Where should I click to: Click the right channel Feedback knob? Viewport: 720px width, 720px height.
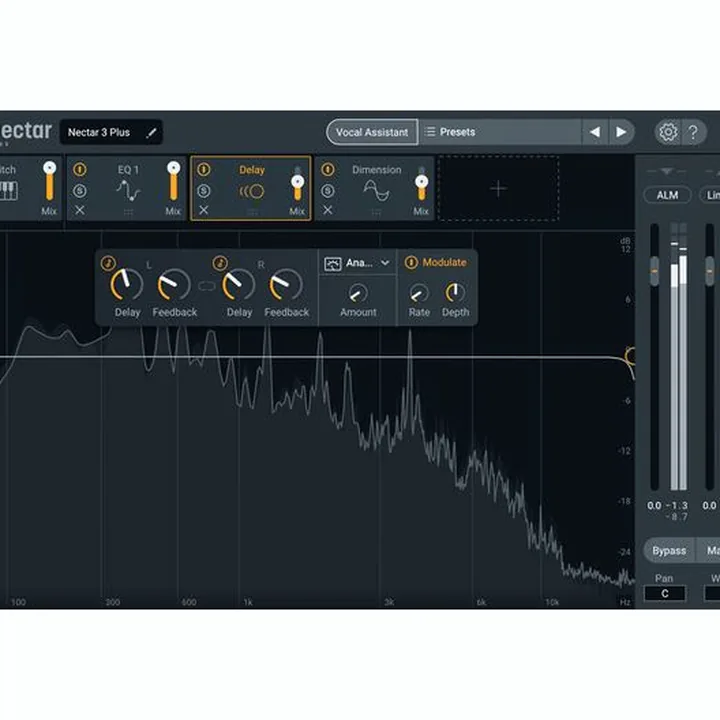pos(286,285)
